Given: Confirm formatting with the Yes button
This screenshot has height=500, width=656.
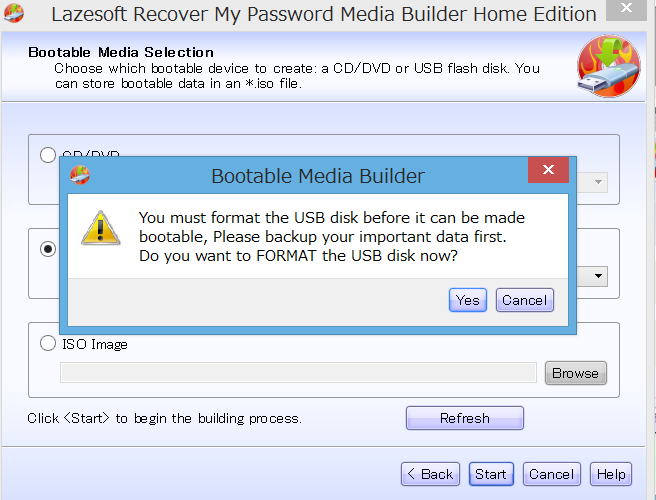Looking at the screenshot, I should point(468,300).
